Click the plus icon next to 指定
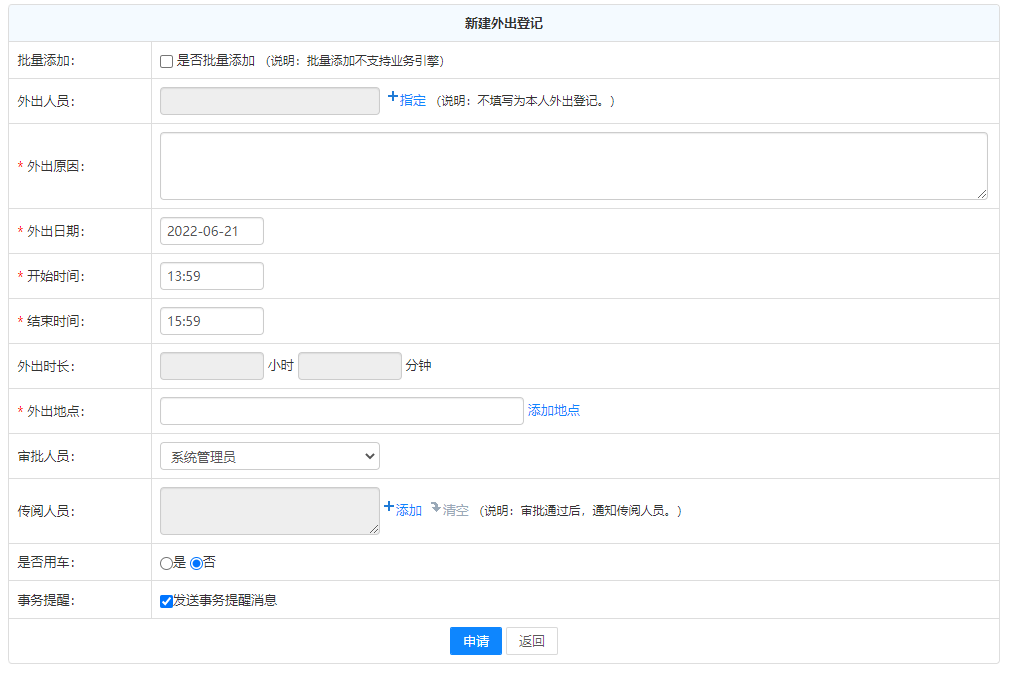The height and width of the screenshot is (674, 1011). coord(393,98)
